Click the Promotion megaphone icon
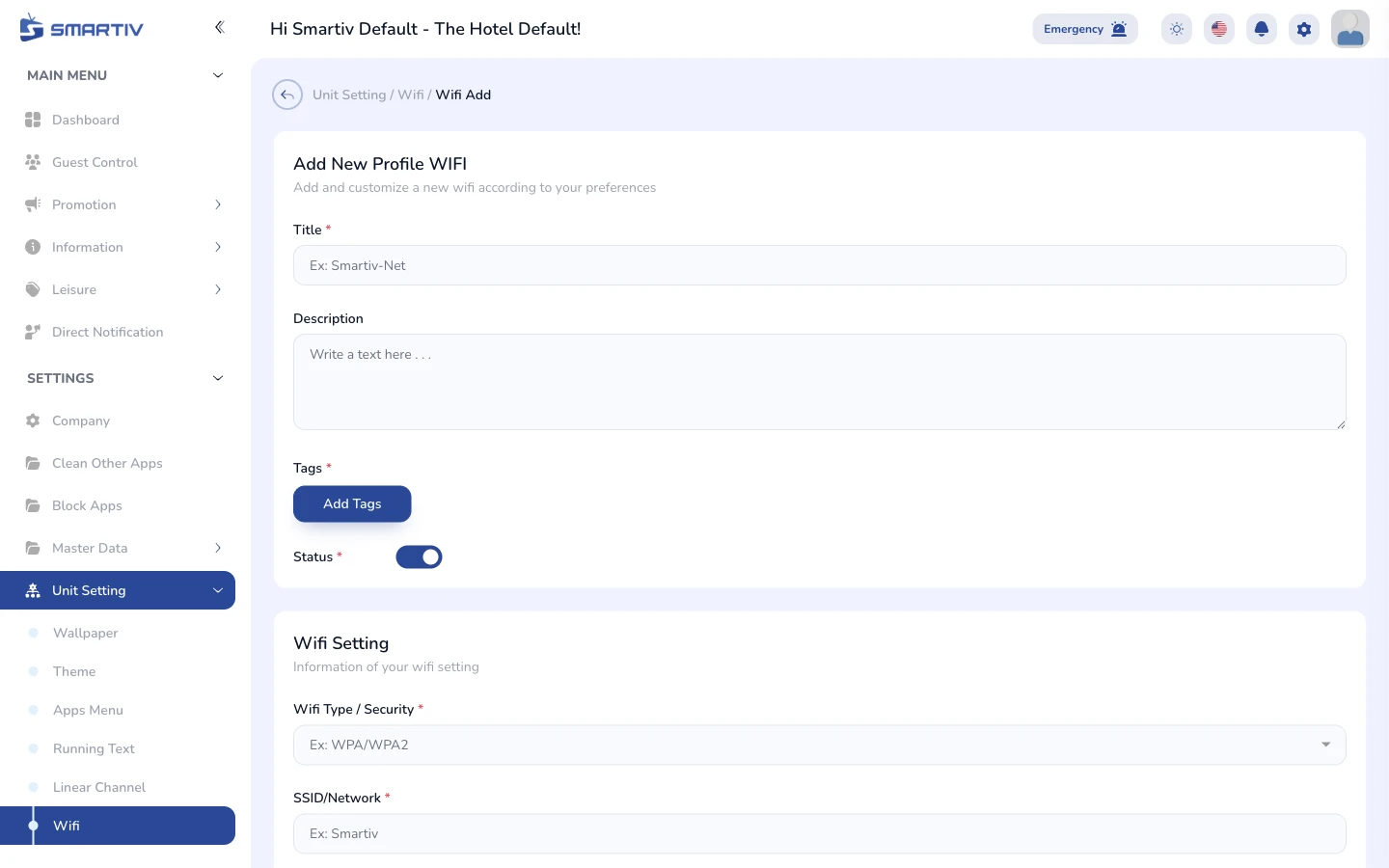 [33, 204]
